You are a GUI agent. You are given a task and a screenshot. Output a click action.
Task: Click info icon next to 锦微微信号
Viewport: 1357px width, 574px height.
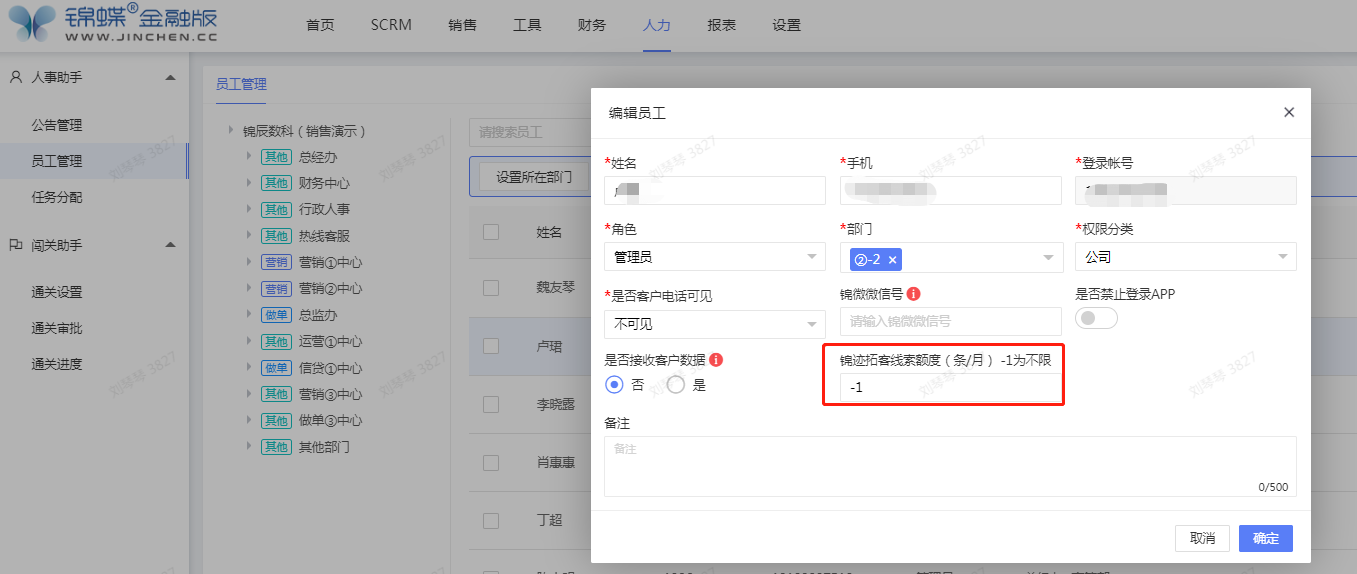pyautogui.click(x=913, y=295)
